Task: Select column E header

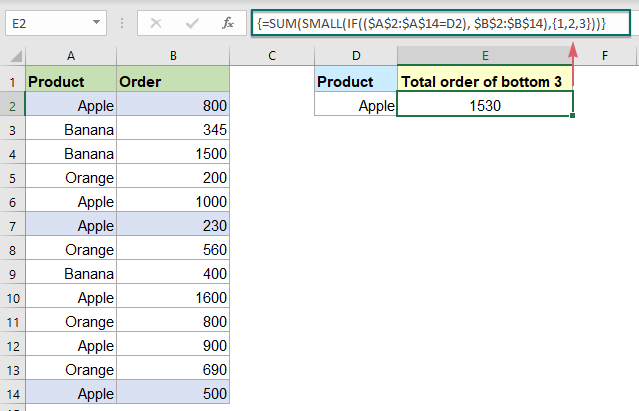Action: tap(485, 58)
